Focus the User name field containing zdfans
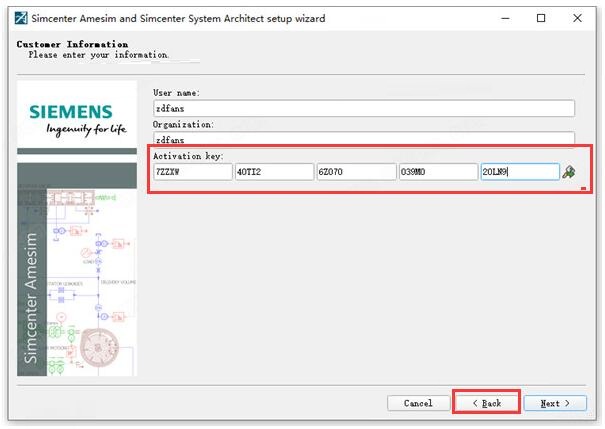This screenshot has width=605, height=429. [364, 108]
